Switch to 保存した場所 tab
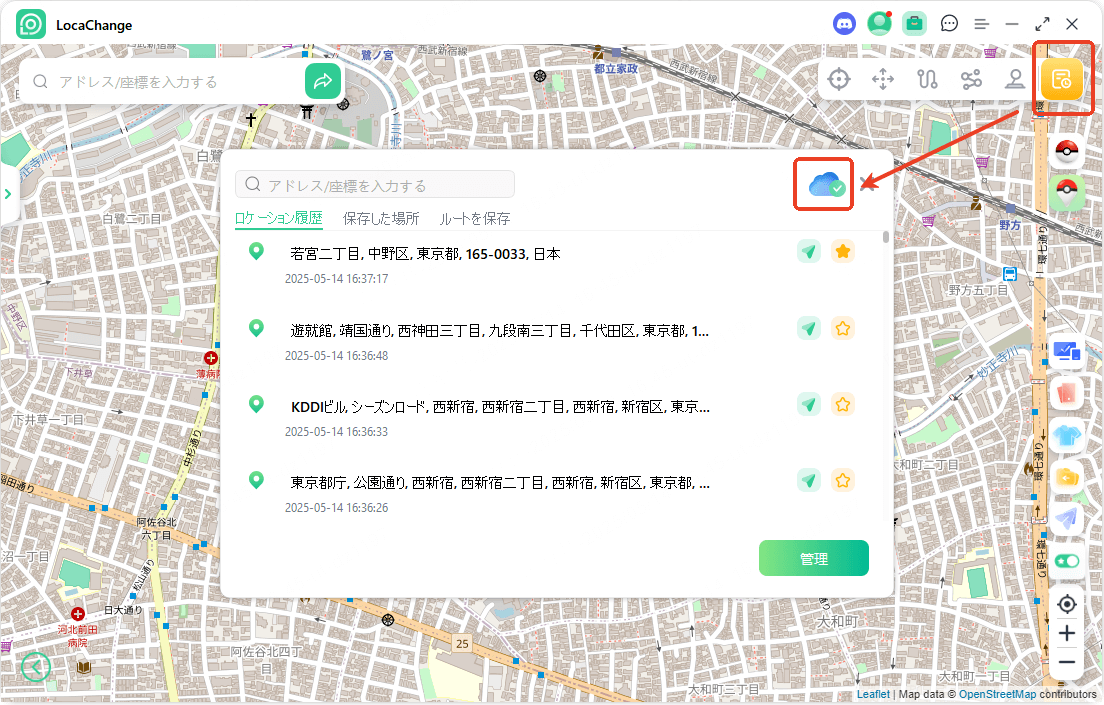Screen dimensions: 1104x705 click(x=381, y=218)
